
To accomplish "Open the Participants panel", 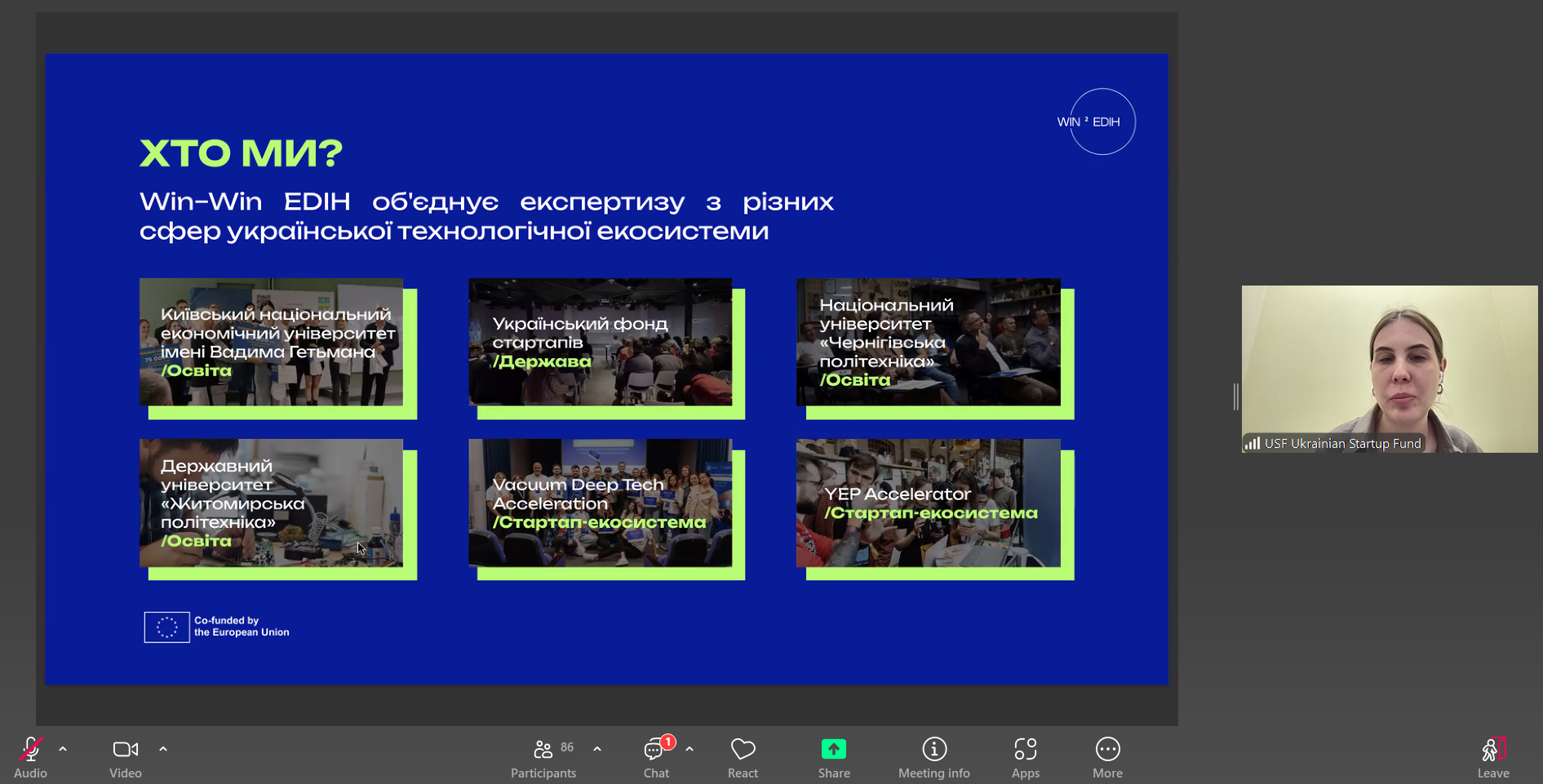I will 543,758.
